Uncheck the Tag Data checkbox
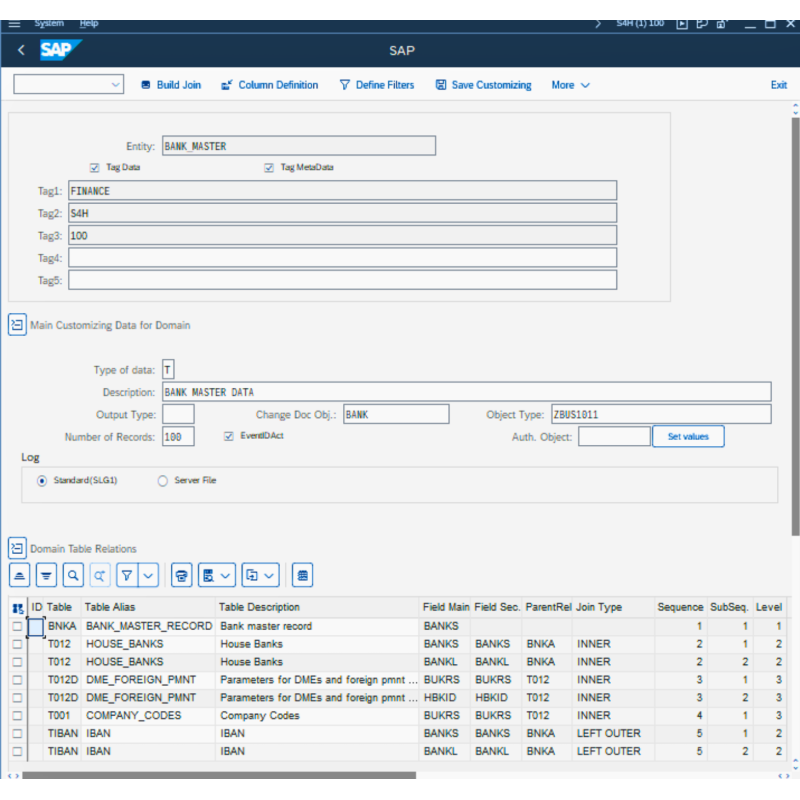Viewport: 800px width, 800px height. click(95, 168)
